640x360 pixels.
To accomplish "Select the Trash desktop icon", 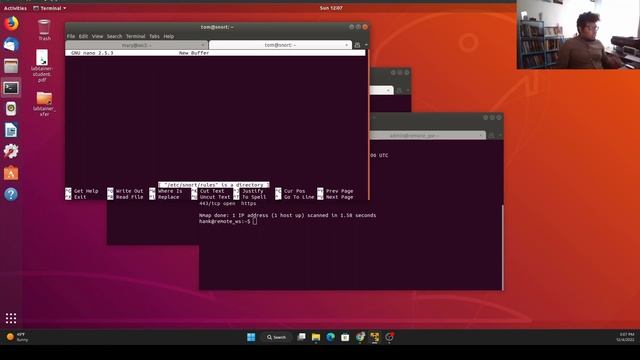I will [44, 30].
